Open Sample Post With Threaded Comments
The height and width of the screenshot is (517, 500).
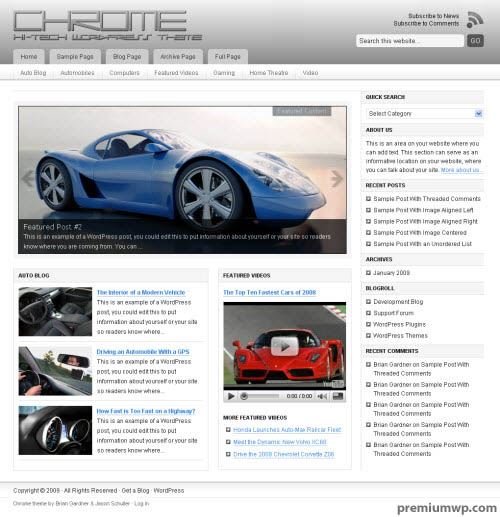[x=427, y=199]
